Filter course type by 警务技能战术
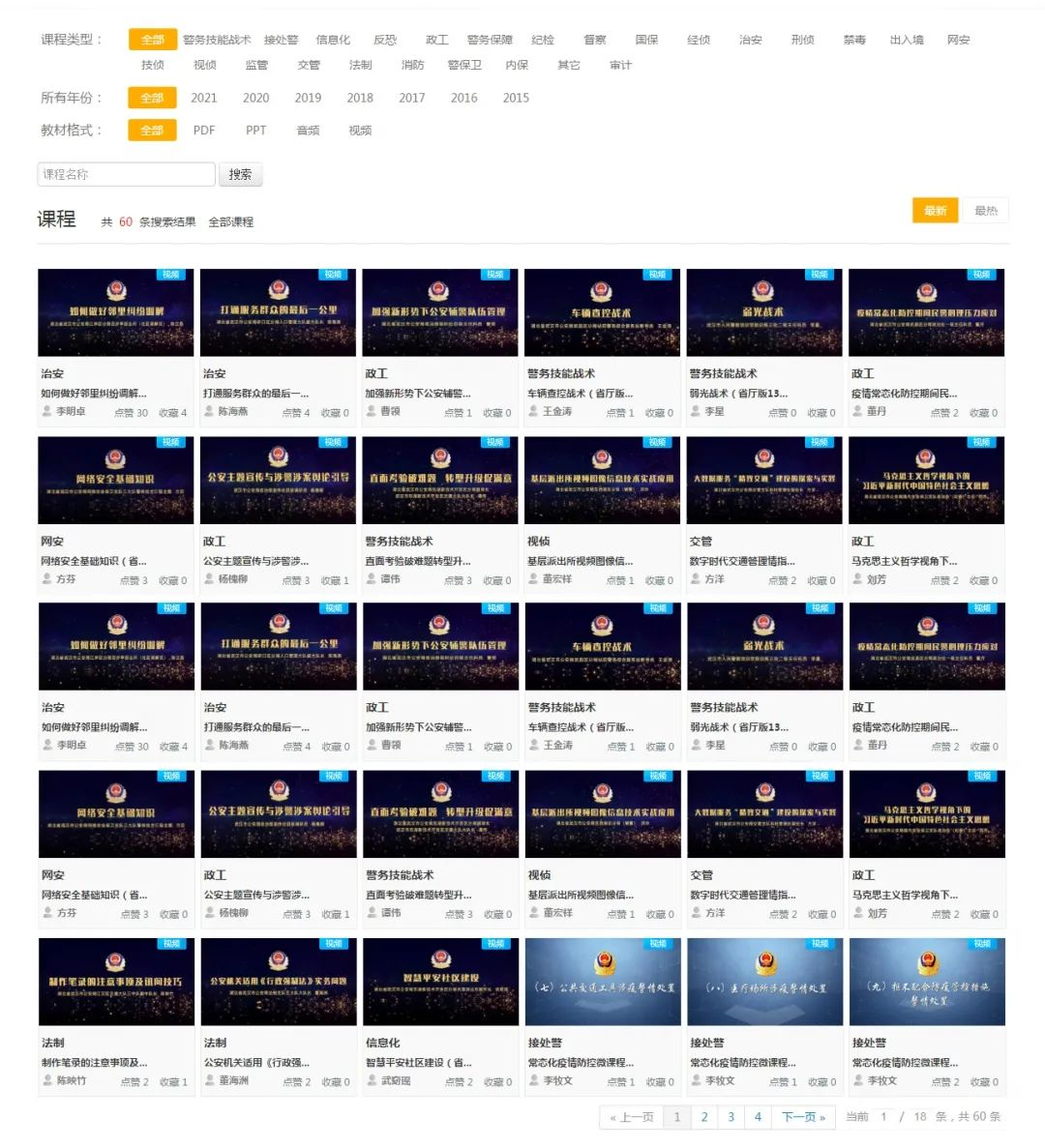Image resolution: width=1045 pixels, height=1148 pixels. (217, 40)
